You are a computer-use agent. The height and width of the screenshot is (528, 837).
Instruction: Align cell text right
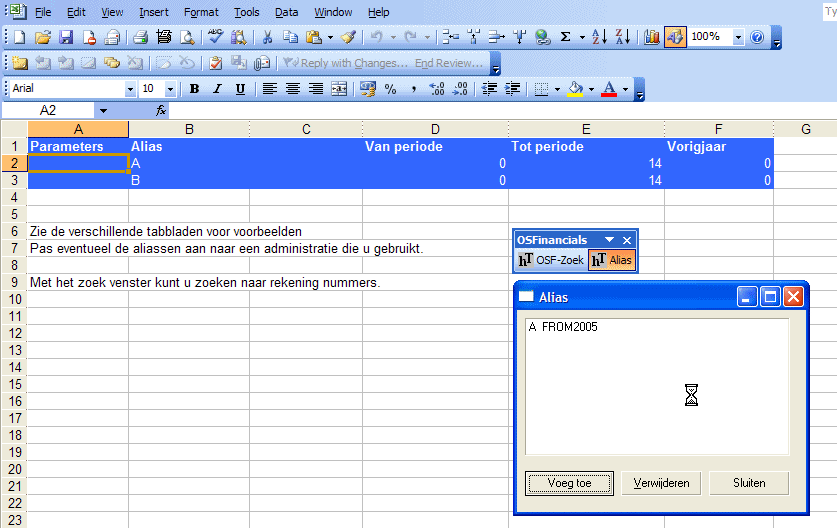coord(316,89)
